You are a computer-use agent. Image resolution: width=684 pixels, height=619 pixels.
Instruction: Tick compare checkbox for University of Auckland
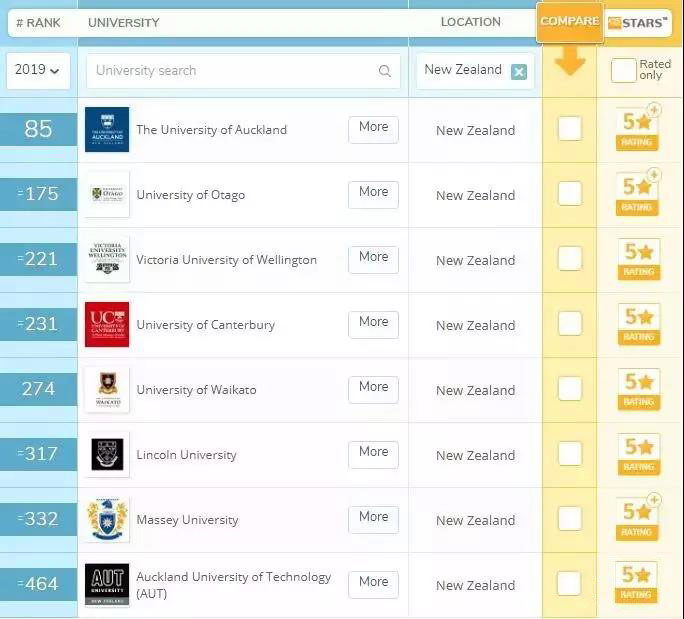click(x=570, y=128)
